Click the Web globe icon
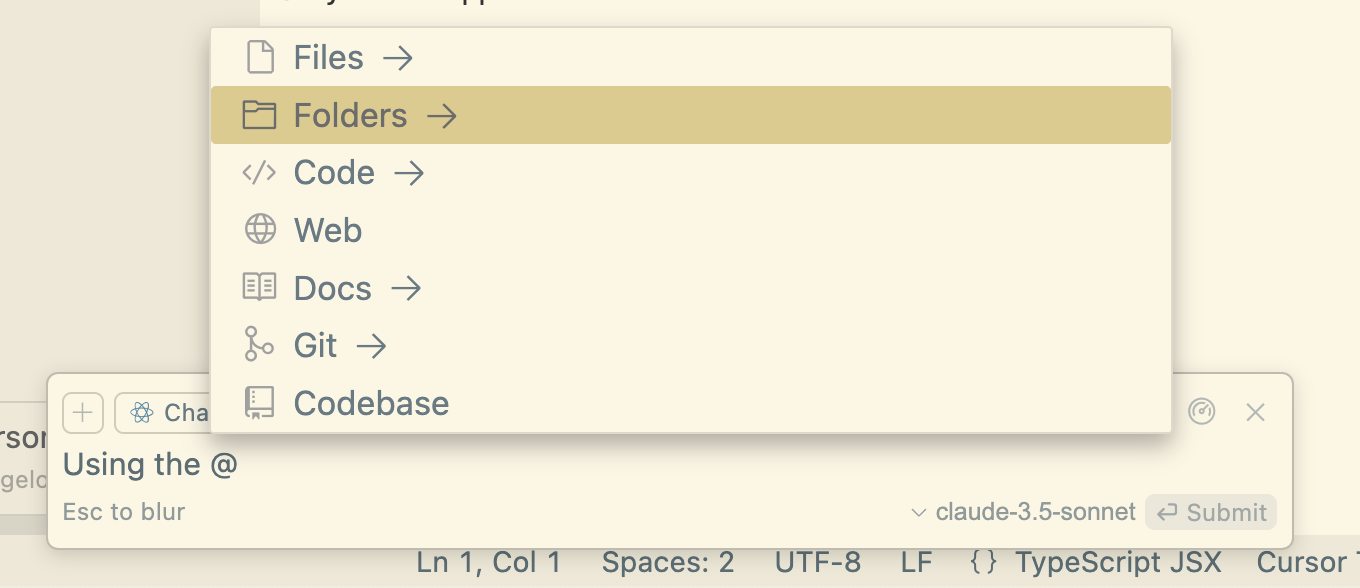The width and height of the screenshot is (1360, 588). point(260,230)
